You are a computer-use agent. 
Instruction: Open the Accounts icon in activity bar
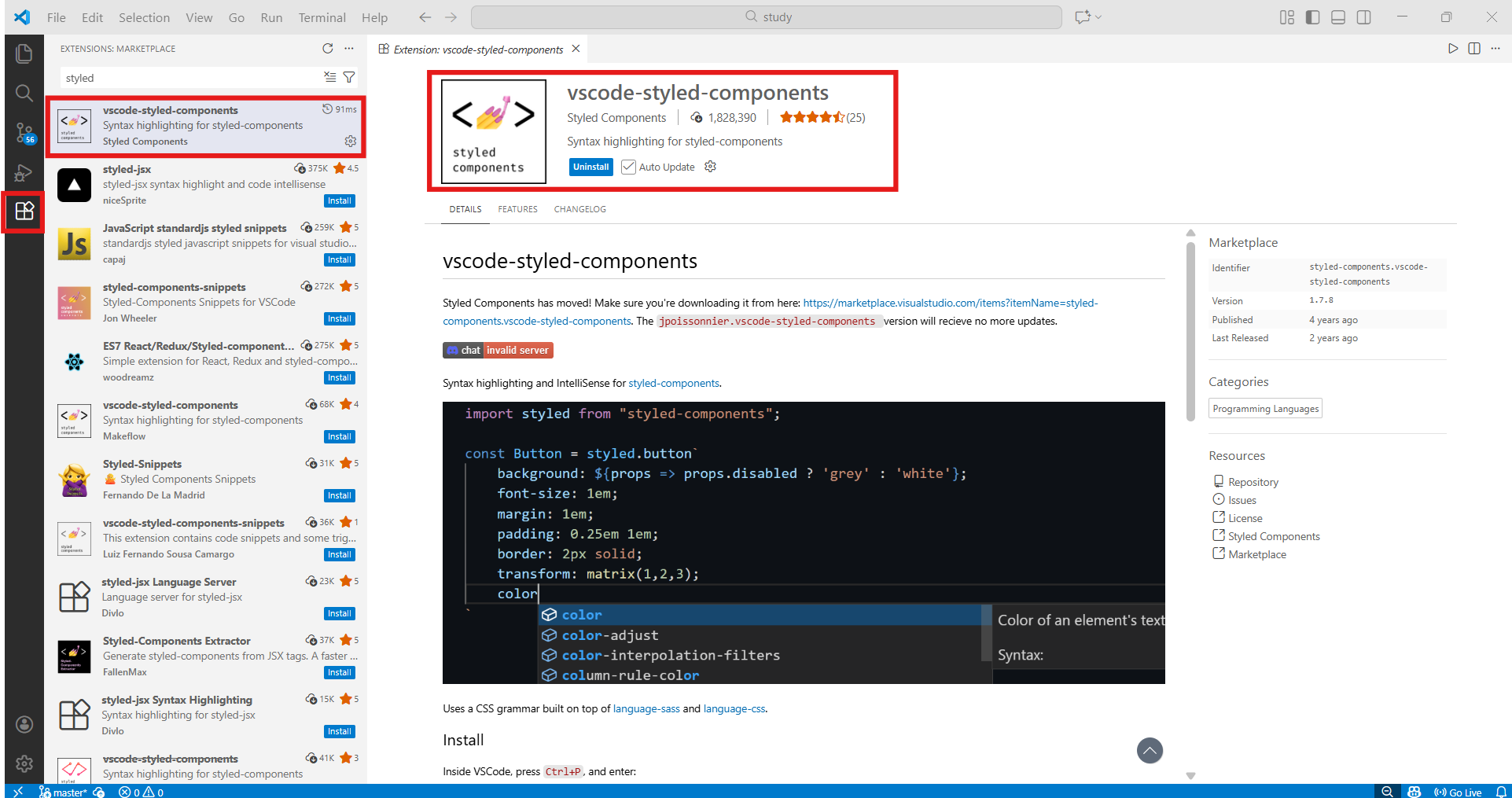click(24, 724)
